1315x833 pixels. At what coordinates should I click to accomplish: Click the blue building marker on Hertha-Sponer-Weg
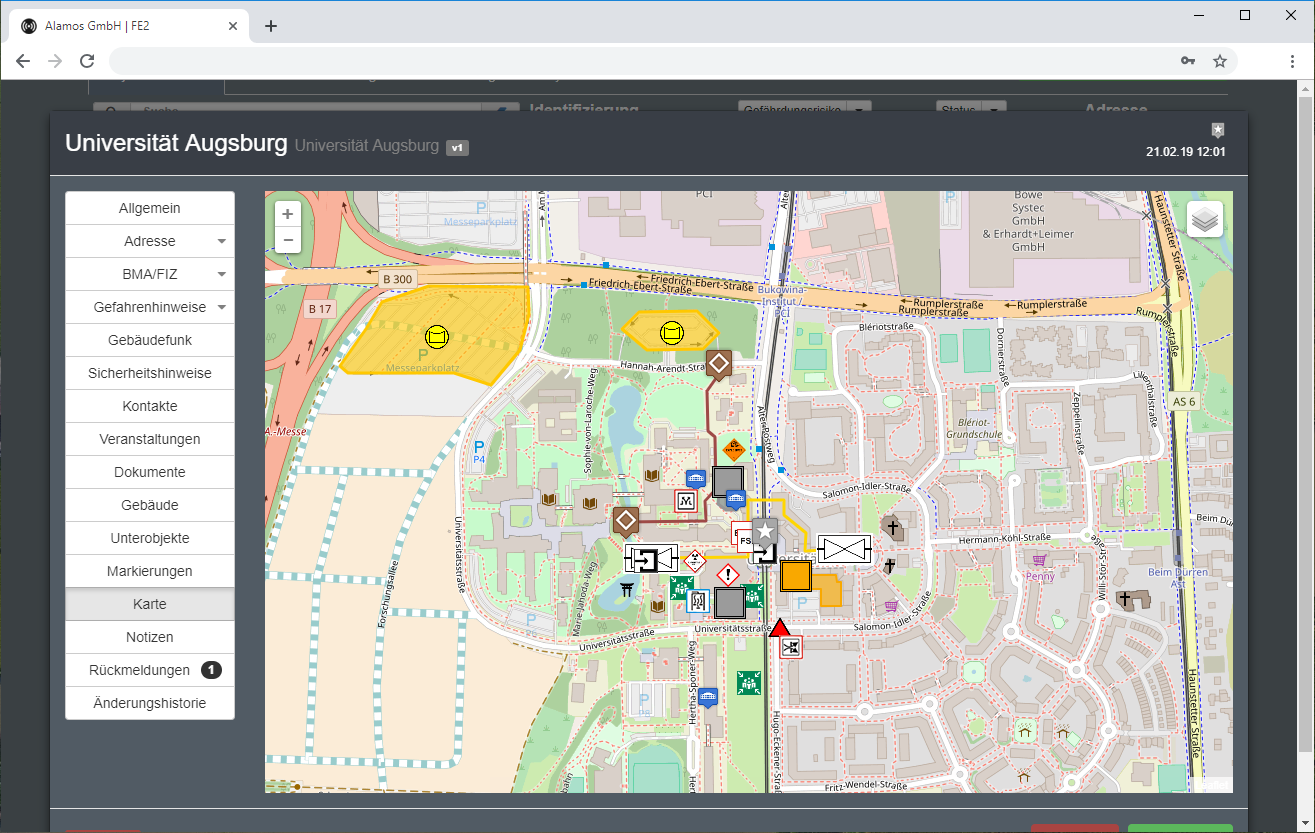pyautogui.click(x=708, y=696)
